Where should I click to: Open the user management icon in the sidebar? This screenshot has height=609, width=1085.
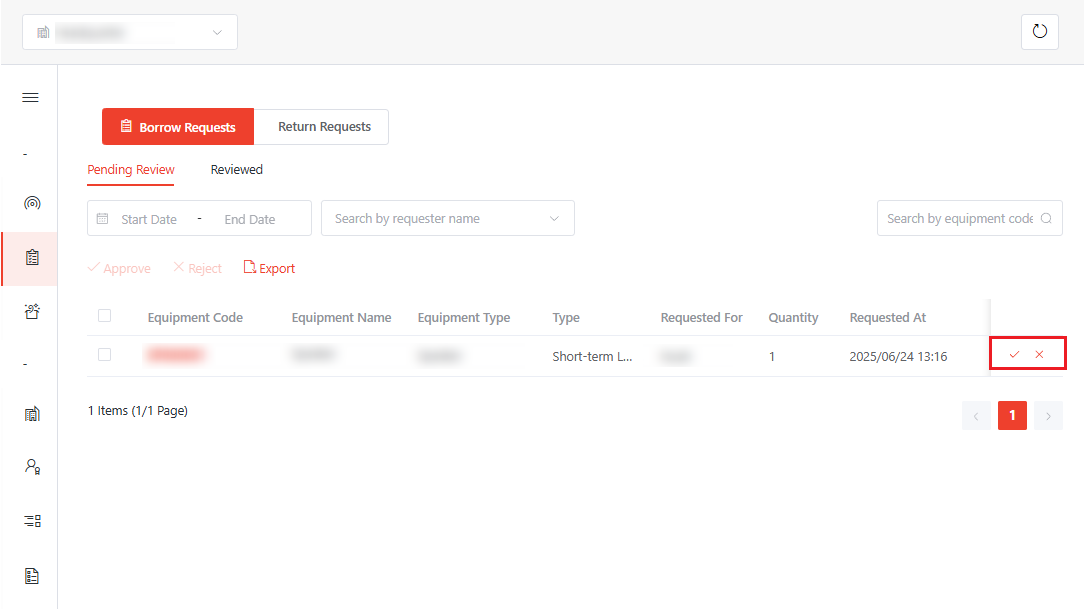pos(31,466)
